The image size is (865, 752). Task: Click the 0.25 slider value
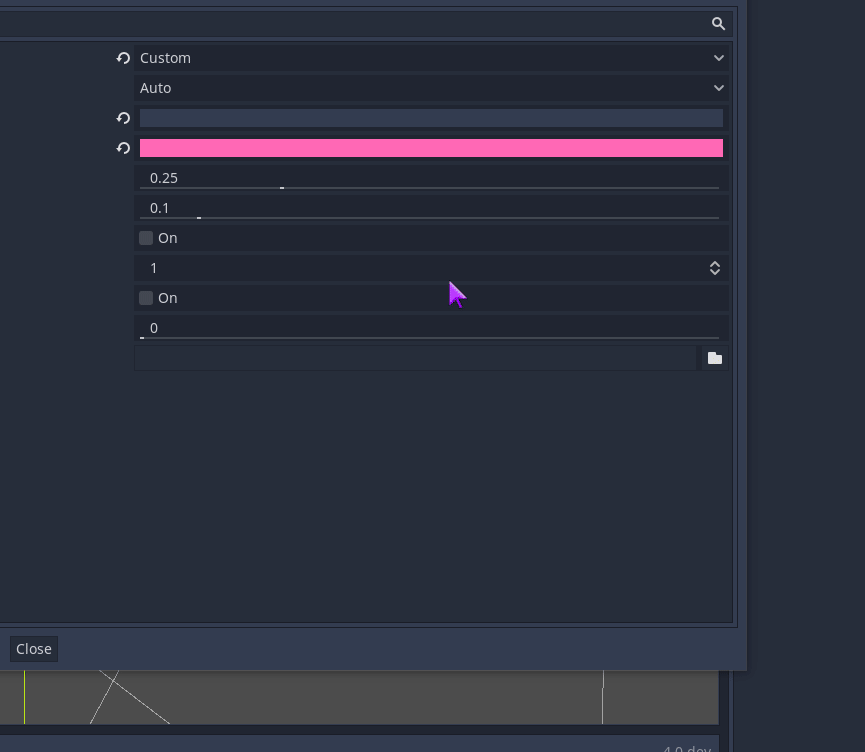coord(164,177)
